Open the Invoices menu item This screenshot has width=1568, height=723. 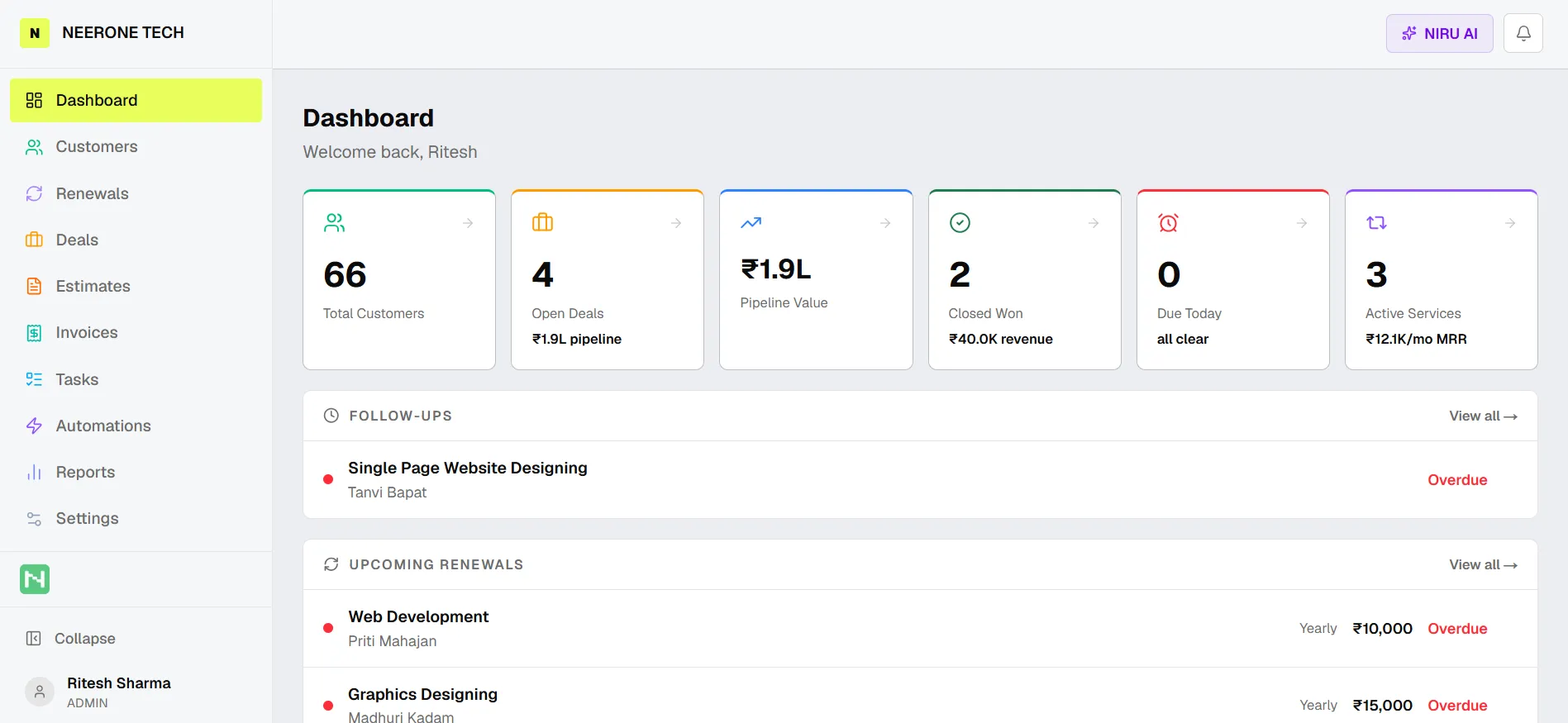pyautogui.click(x=136, y=333)
